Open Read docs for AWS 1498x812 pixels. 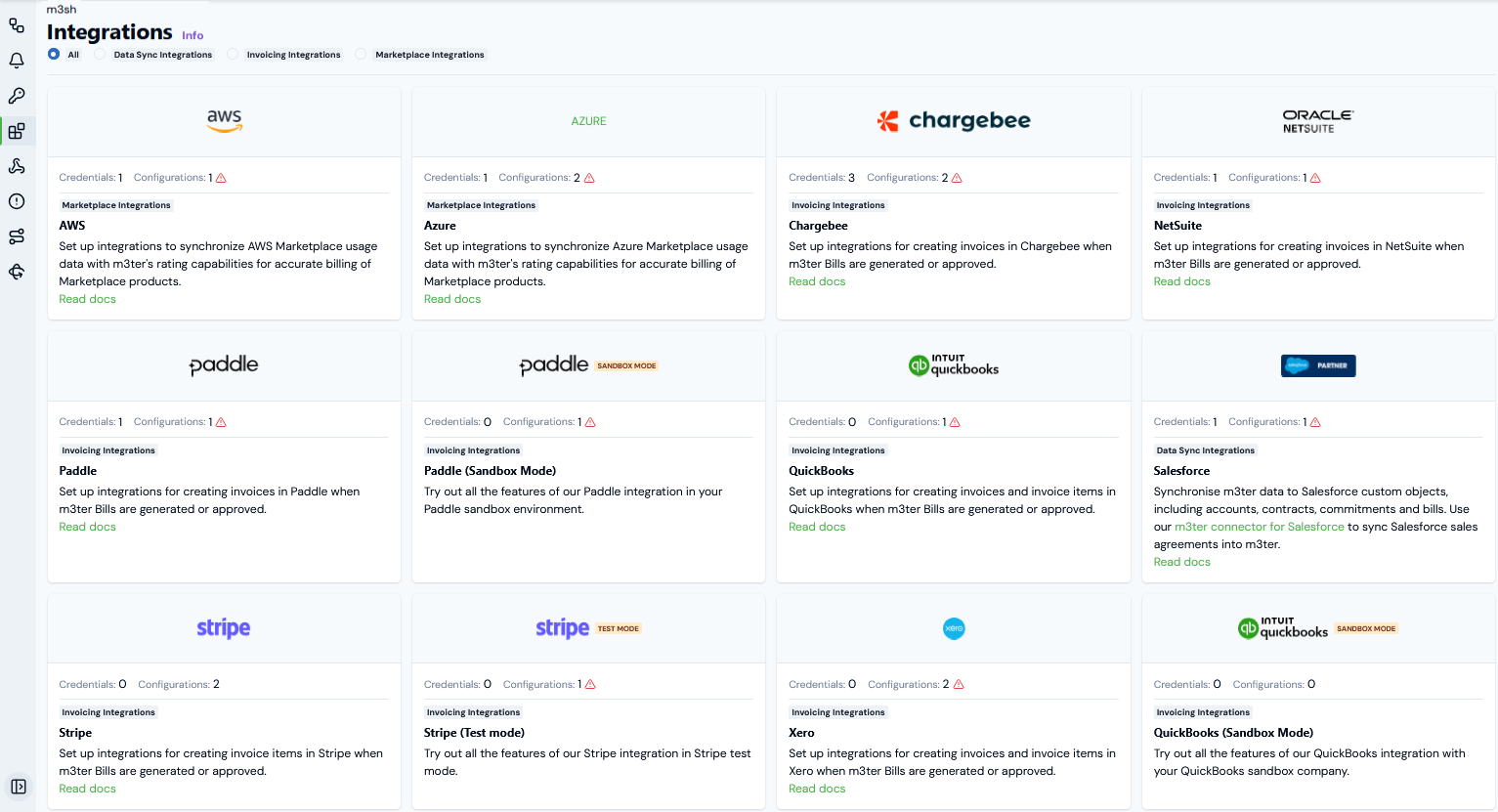[x=87, y=299]
